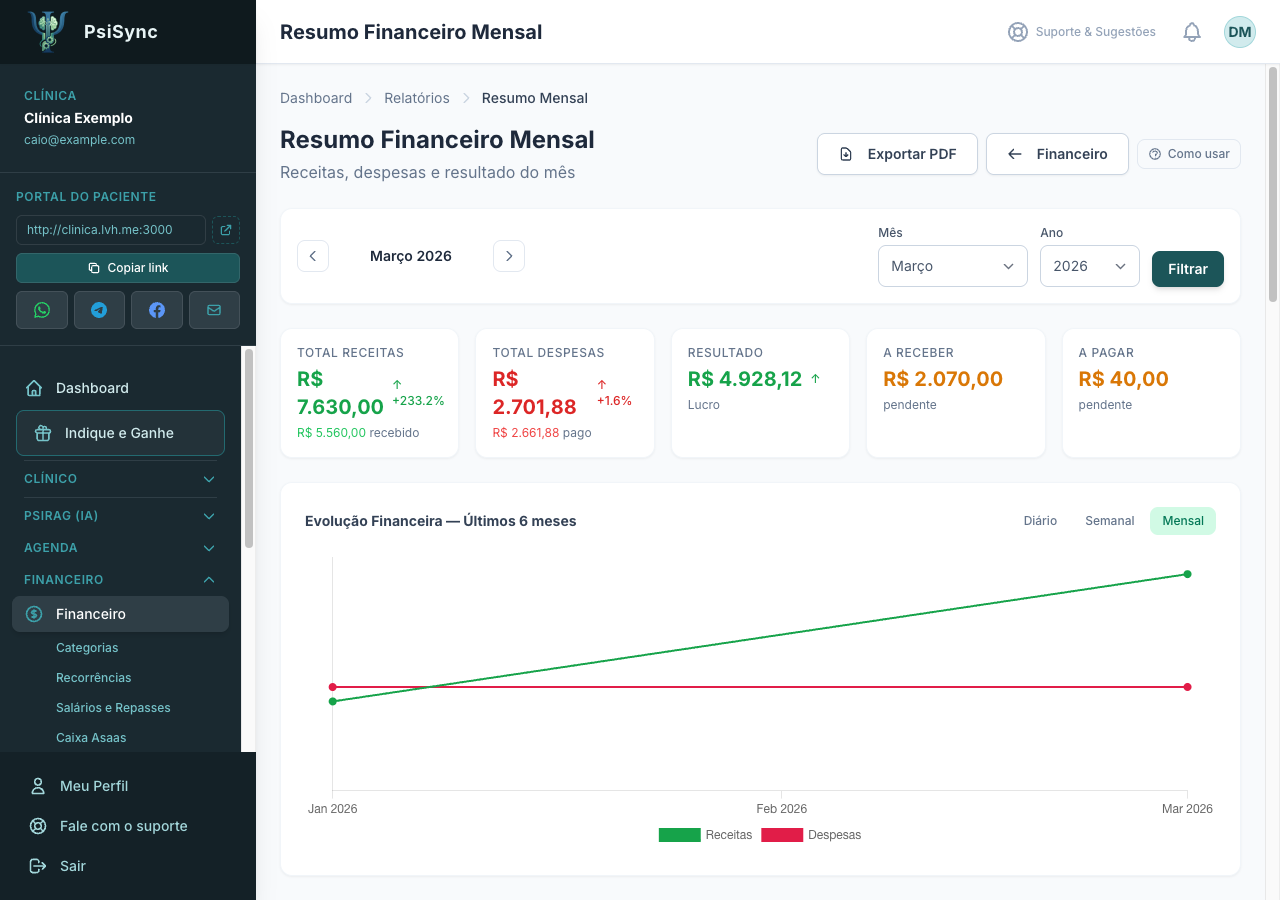
Task: Expand the AGENDA sidebar section
Action: [120, 548]
